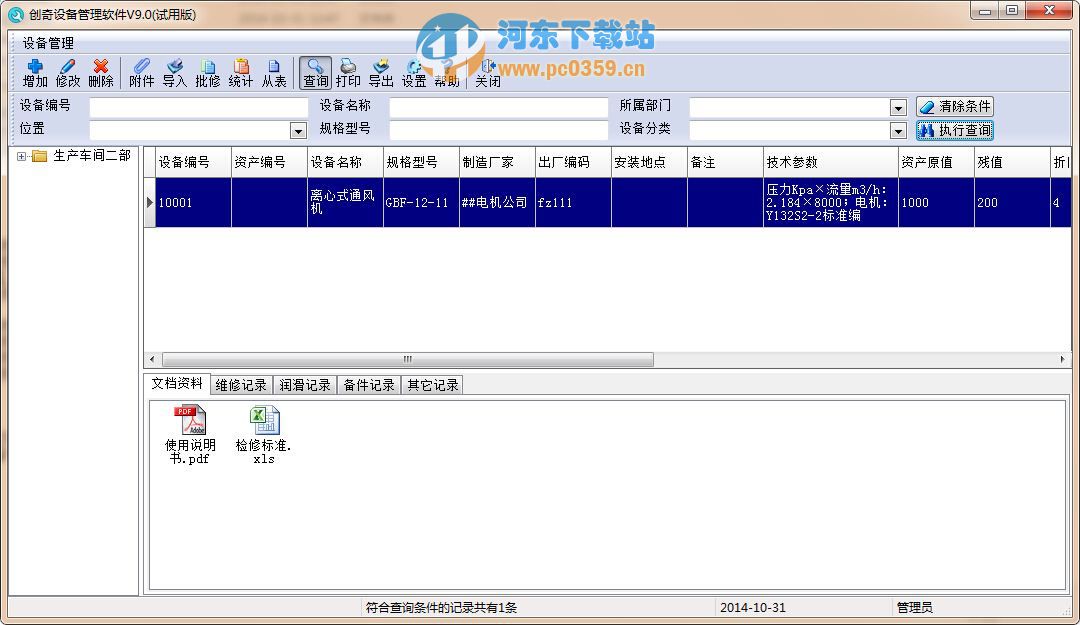Click the 执行查询 button
The image size is (1080, 625).
(955, 130)
